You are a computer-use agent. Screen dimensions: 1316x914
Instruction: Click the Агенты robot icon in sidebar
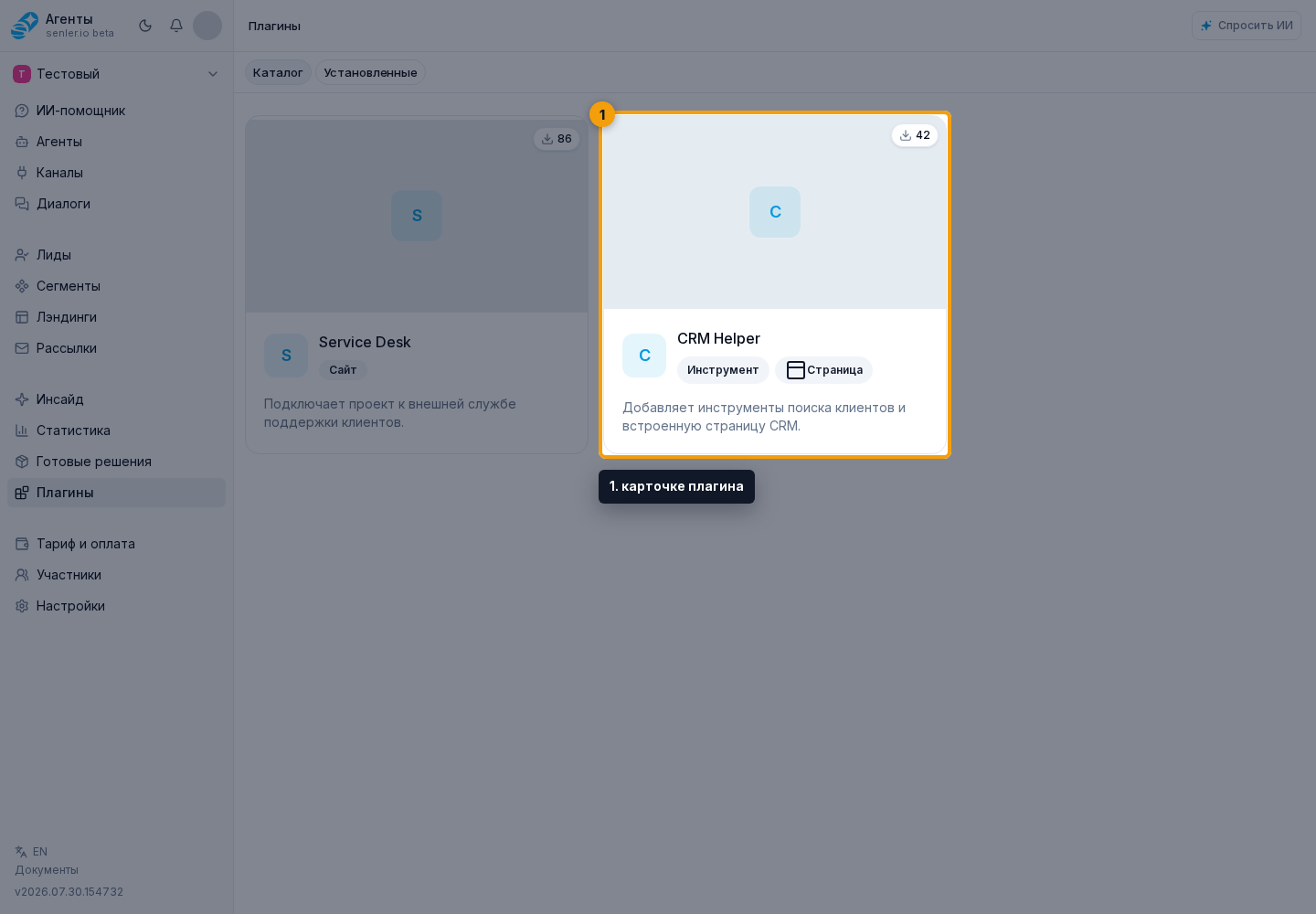[22, 142]
